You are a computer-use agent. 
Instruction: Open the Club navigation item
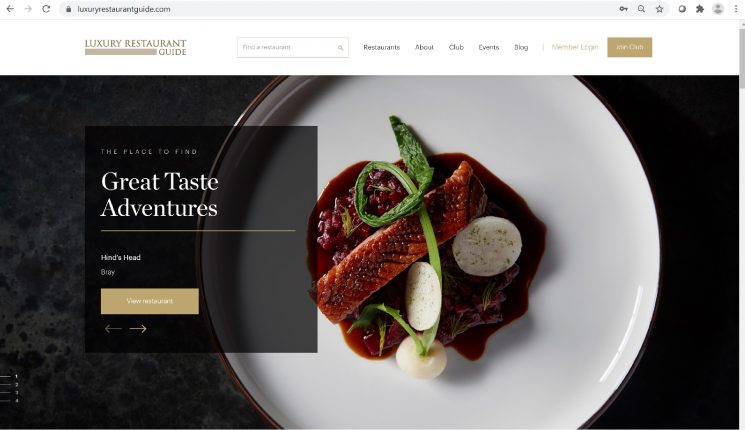pos(456,48)
